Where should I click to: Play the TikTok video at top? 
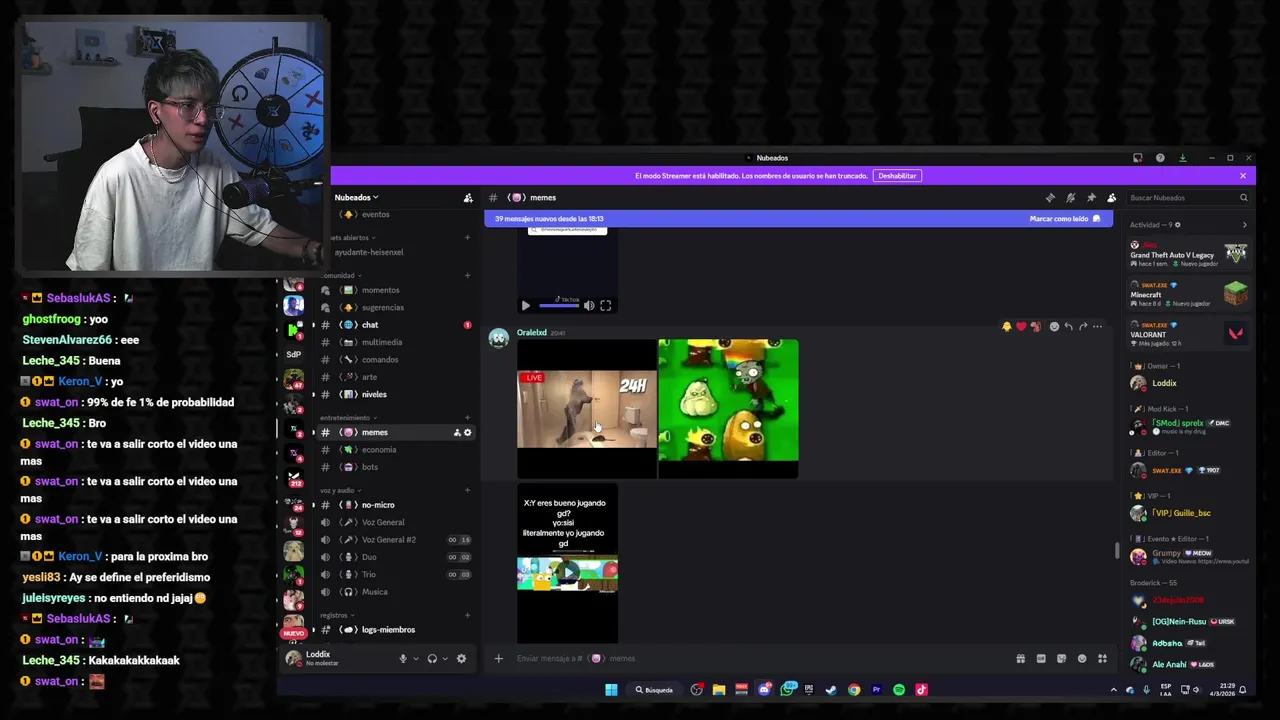coord(526,306)
